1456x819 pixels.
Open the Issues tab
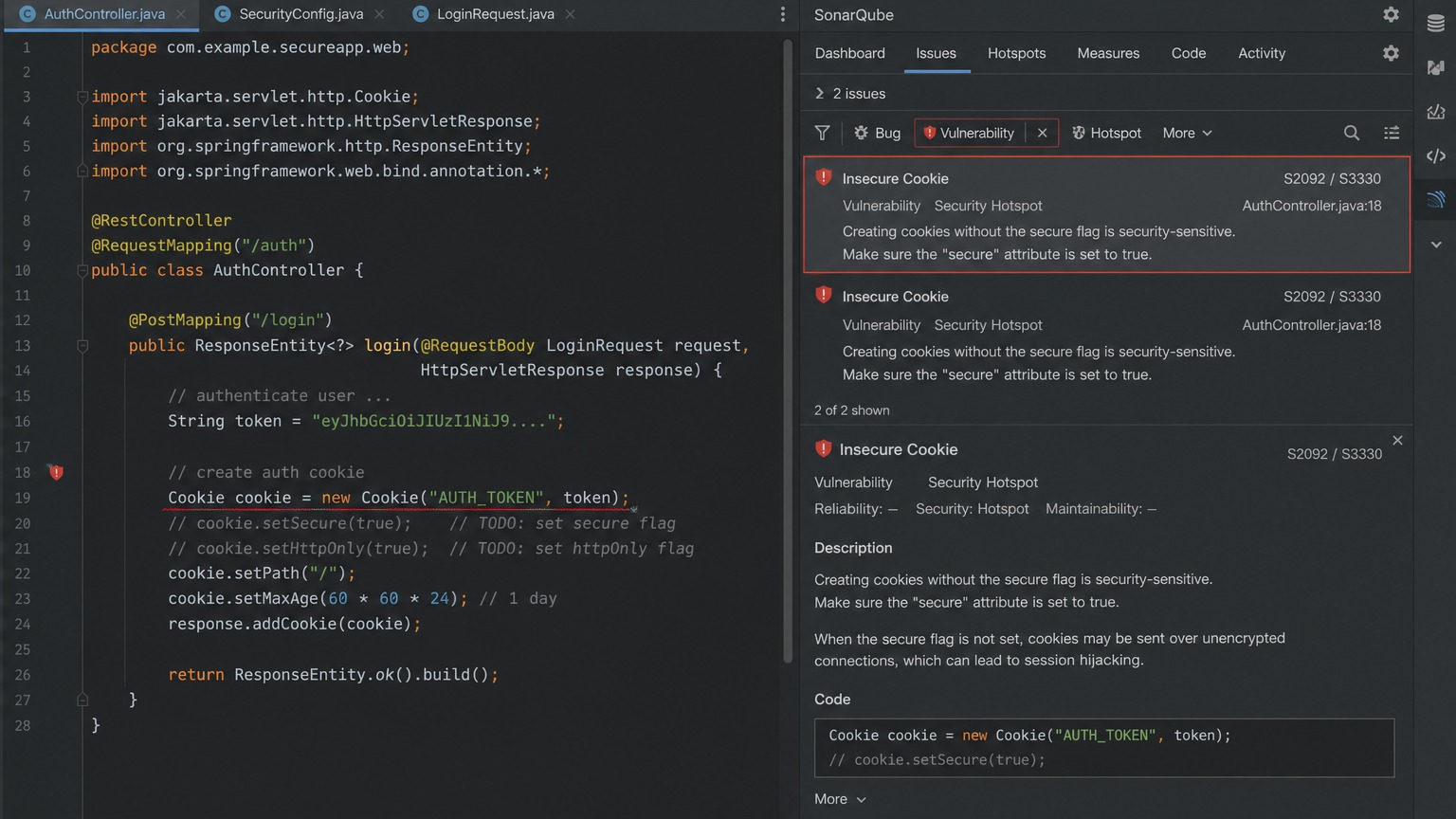click(936, 53)
